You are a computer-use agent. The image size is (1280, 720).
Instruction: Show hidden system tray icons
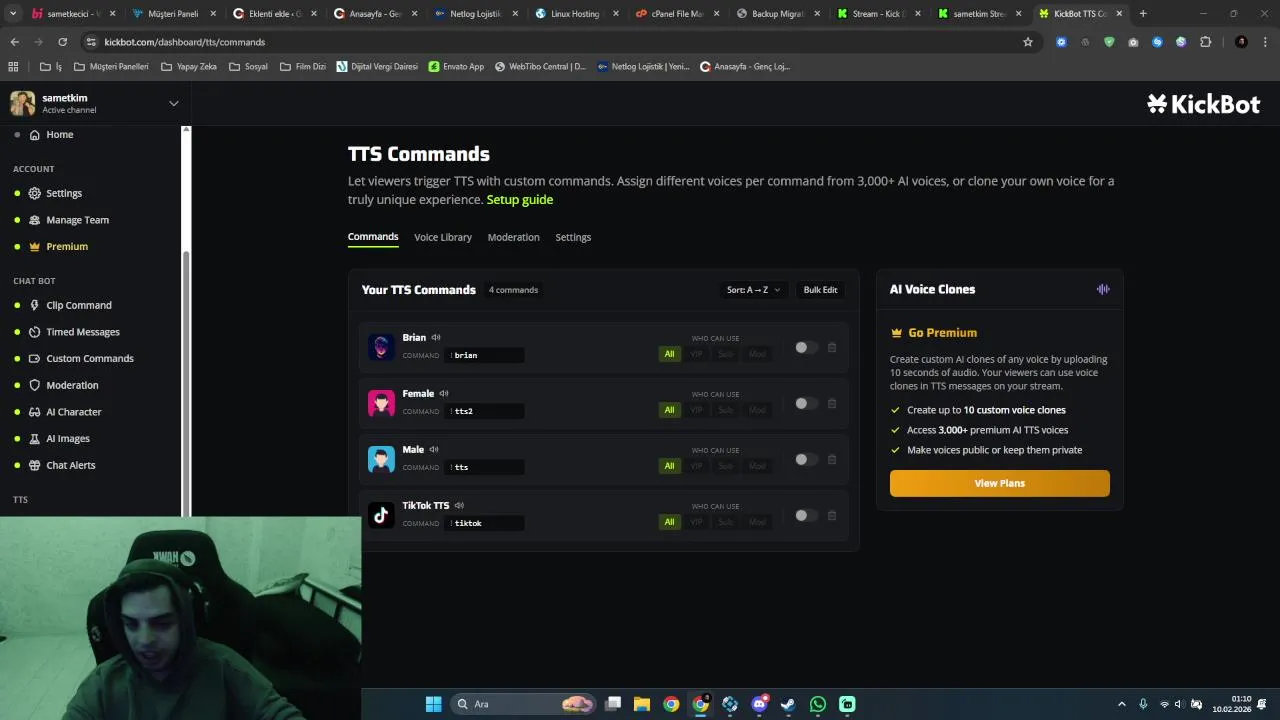[1121, 704]
